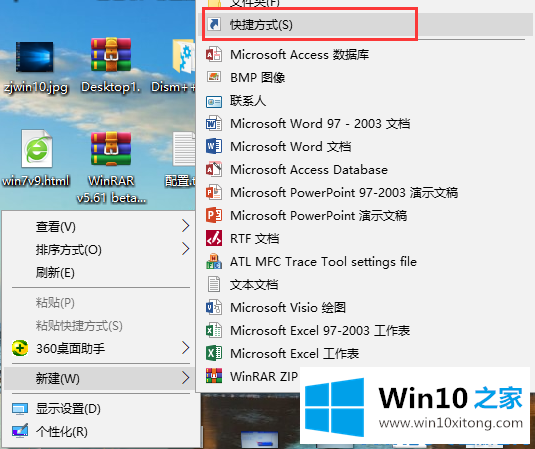
Task: Create Microsoft Word 97 - 2003 文档
Action: pos(320,124)
